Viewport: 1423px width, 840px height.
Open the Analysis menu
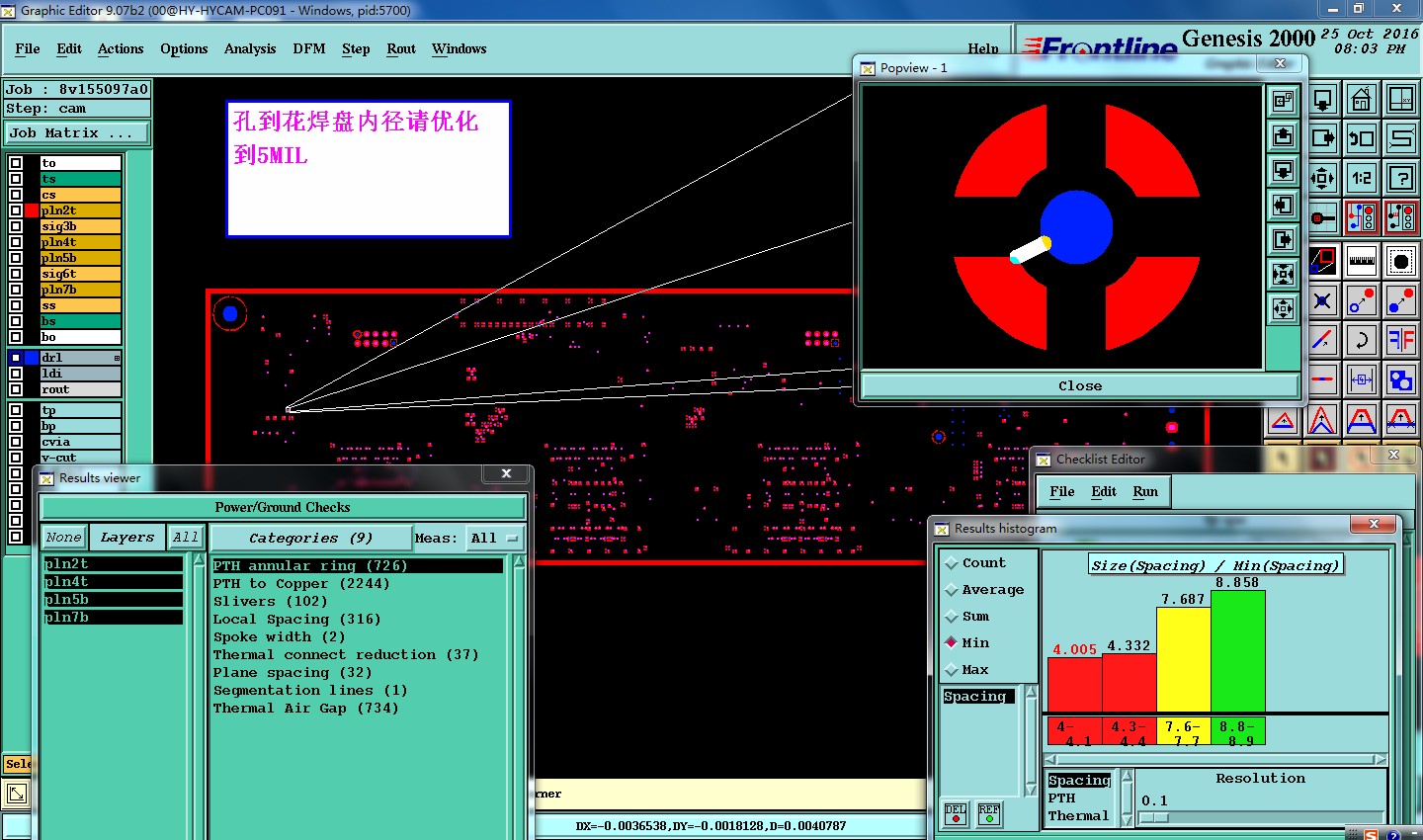(x=250, y=48)
